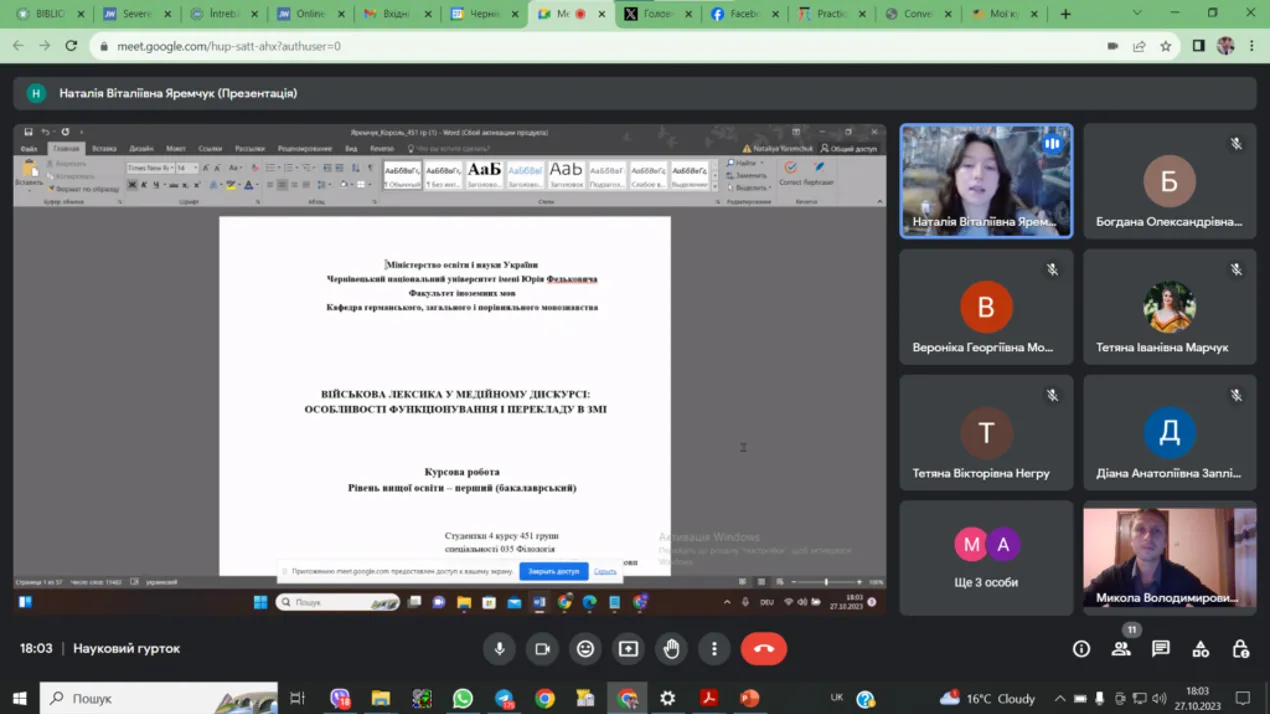Show hidden system tray icons

click(x=1059, y=698)
